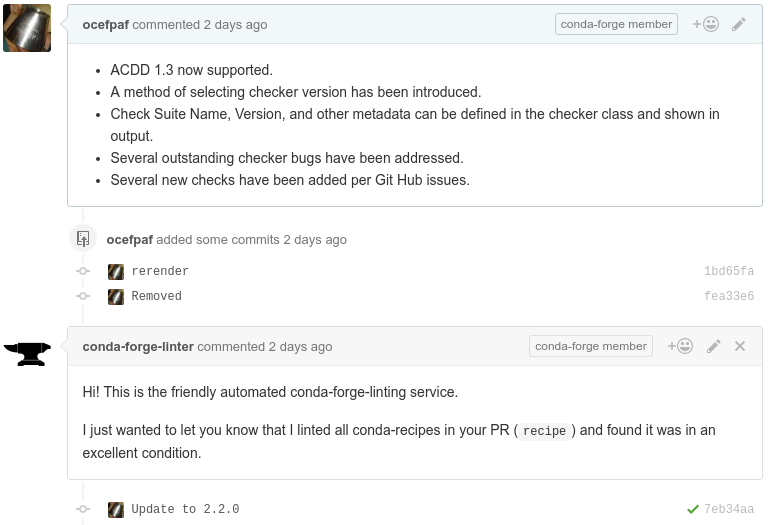The height and width of the screenshot is (525, 769).
Task: Click '2 days ago' timestamp on linter comment
Action: 300,346
